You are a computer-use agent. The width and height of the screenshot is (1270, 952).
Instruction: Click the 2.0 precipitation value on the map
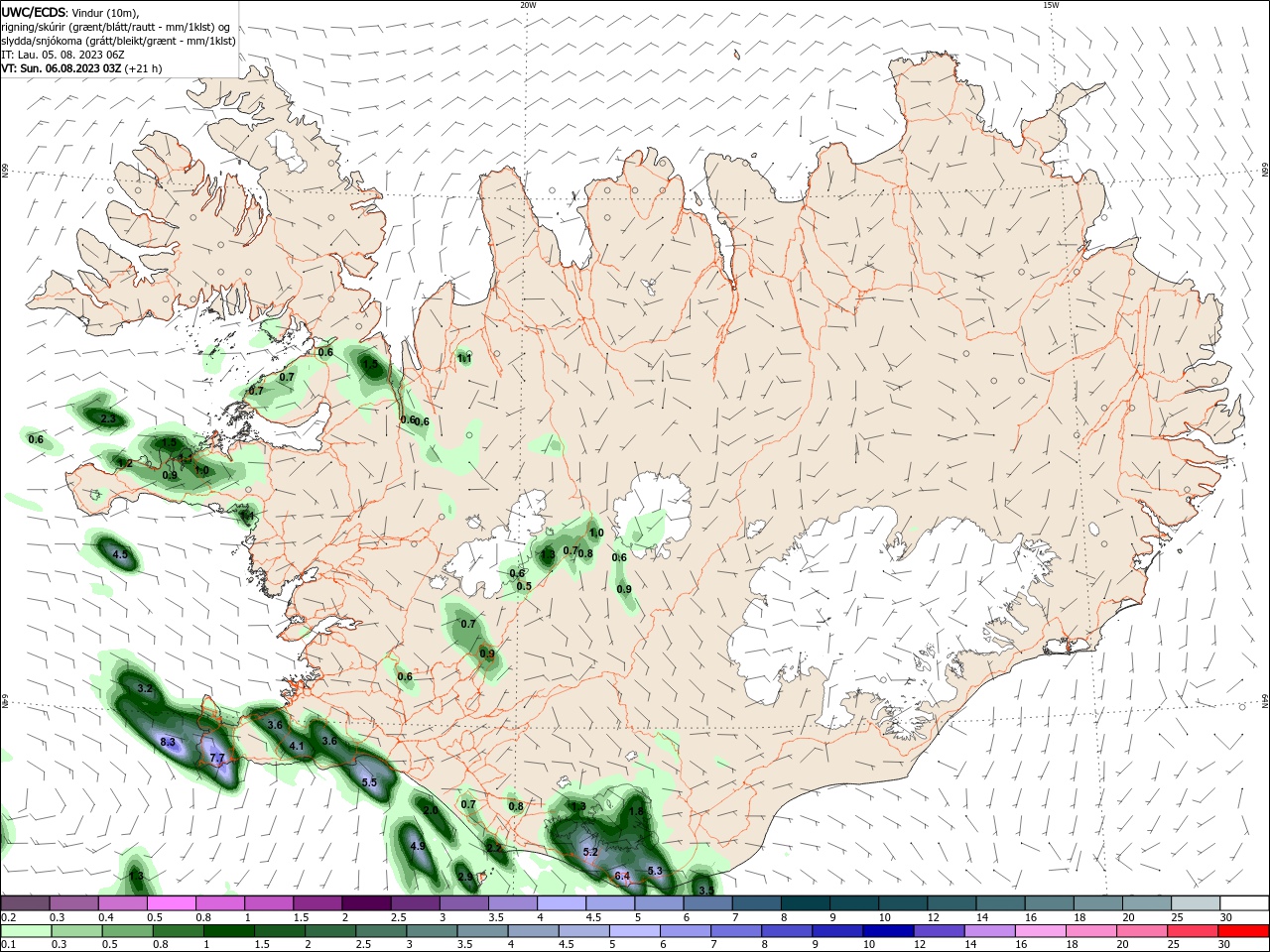[x=431, y=810]
